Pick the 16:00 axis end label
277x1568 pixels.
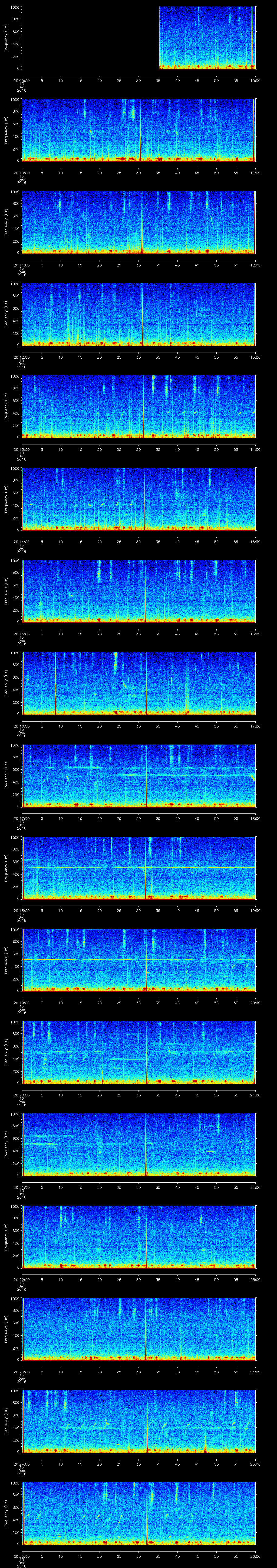255,634
